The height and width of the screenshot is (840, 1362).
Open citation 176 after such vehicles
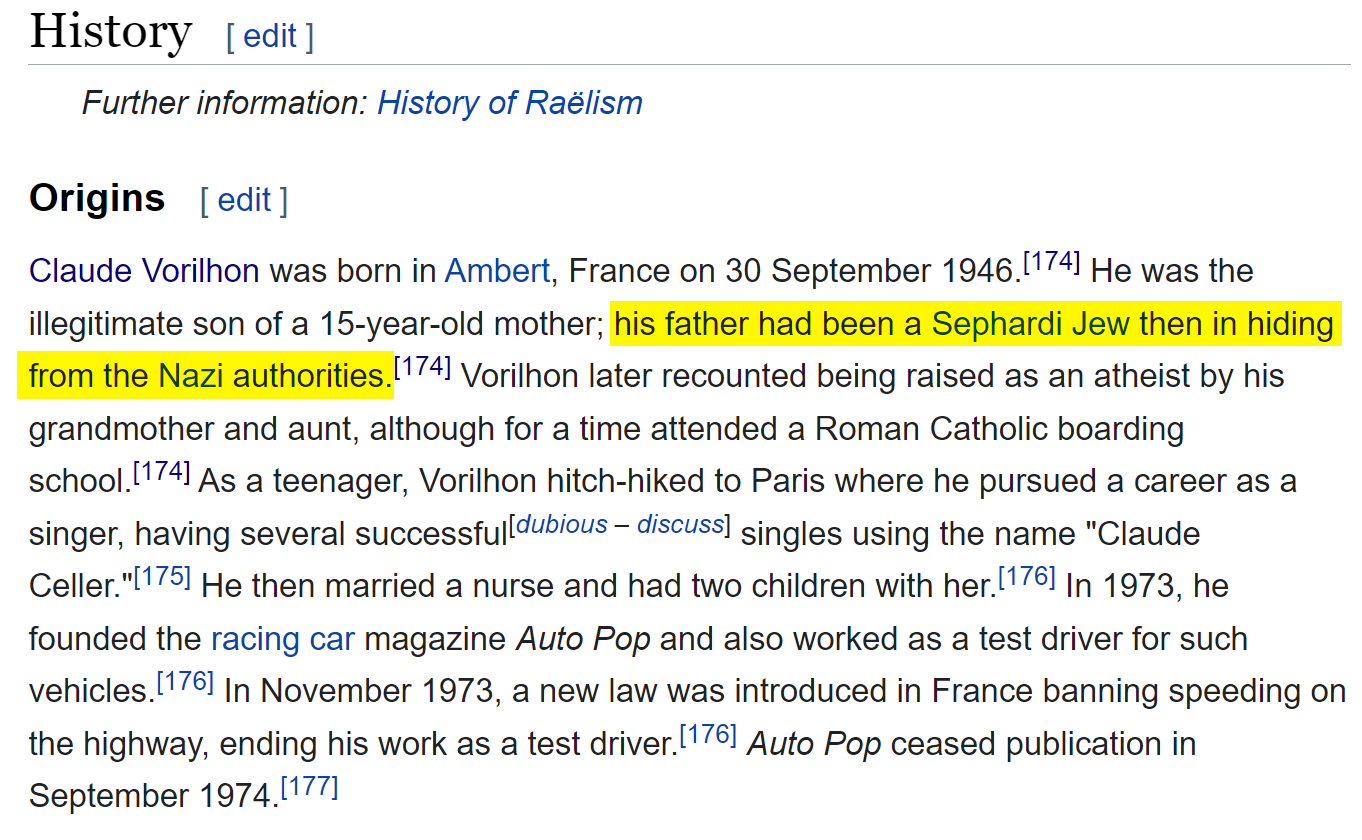pos(185,683)
